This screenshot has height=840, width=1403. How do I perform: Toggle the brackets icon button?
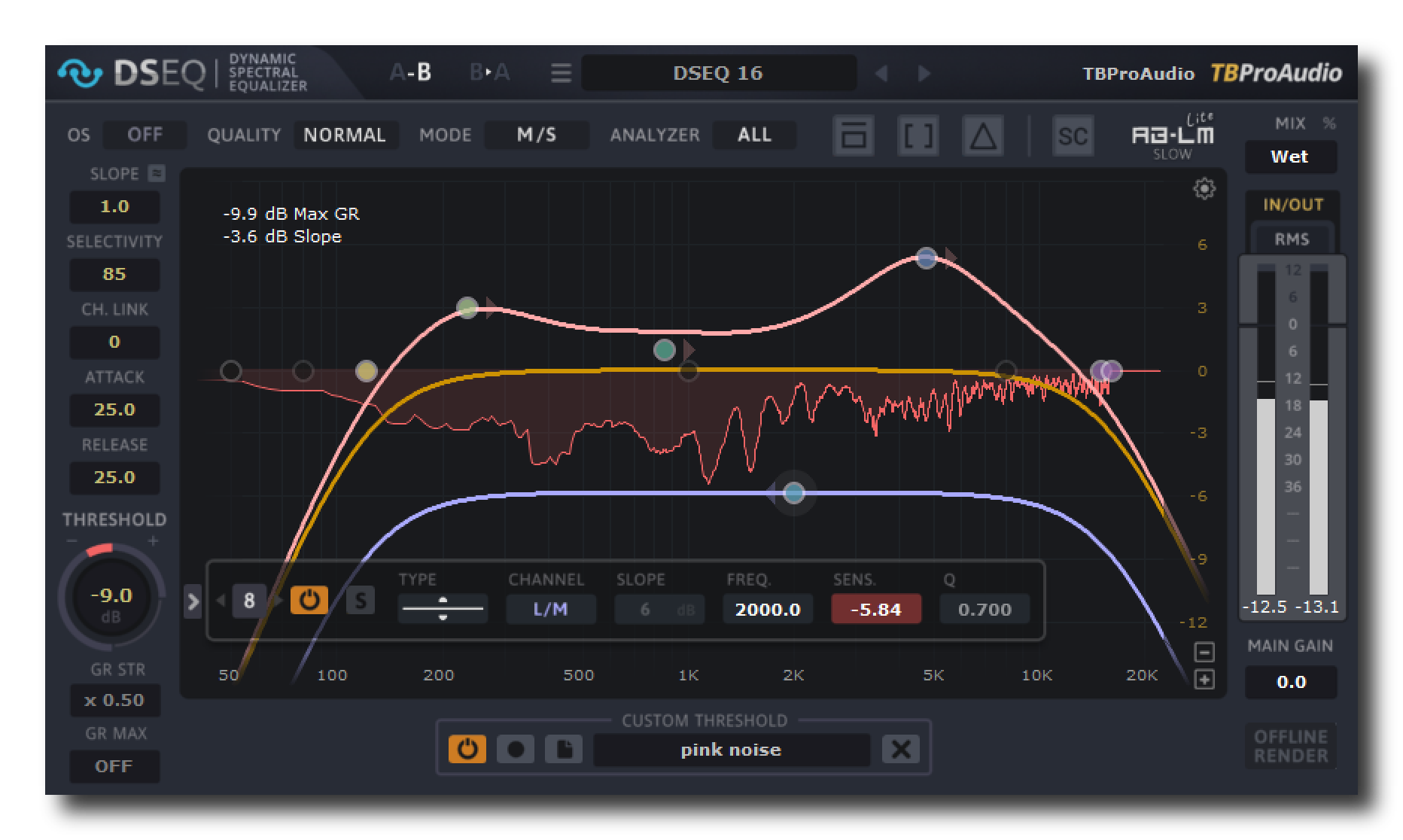(x=918, y=136)
